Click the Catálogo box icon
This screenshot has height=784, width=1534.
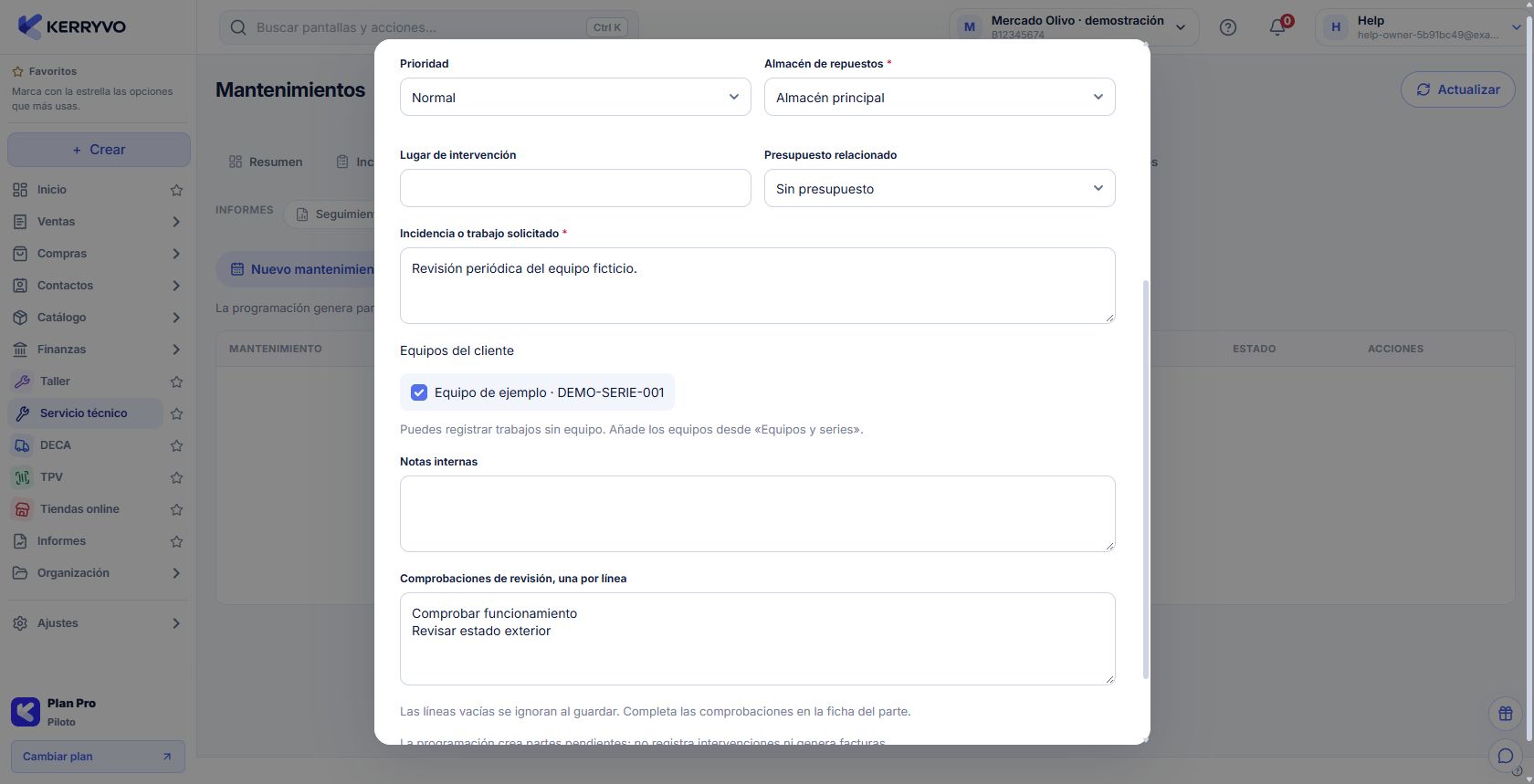click(x=20, y=318)
